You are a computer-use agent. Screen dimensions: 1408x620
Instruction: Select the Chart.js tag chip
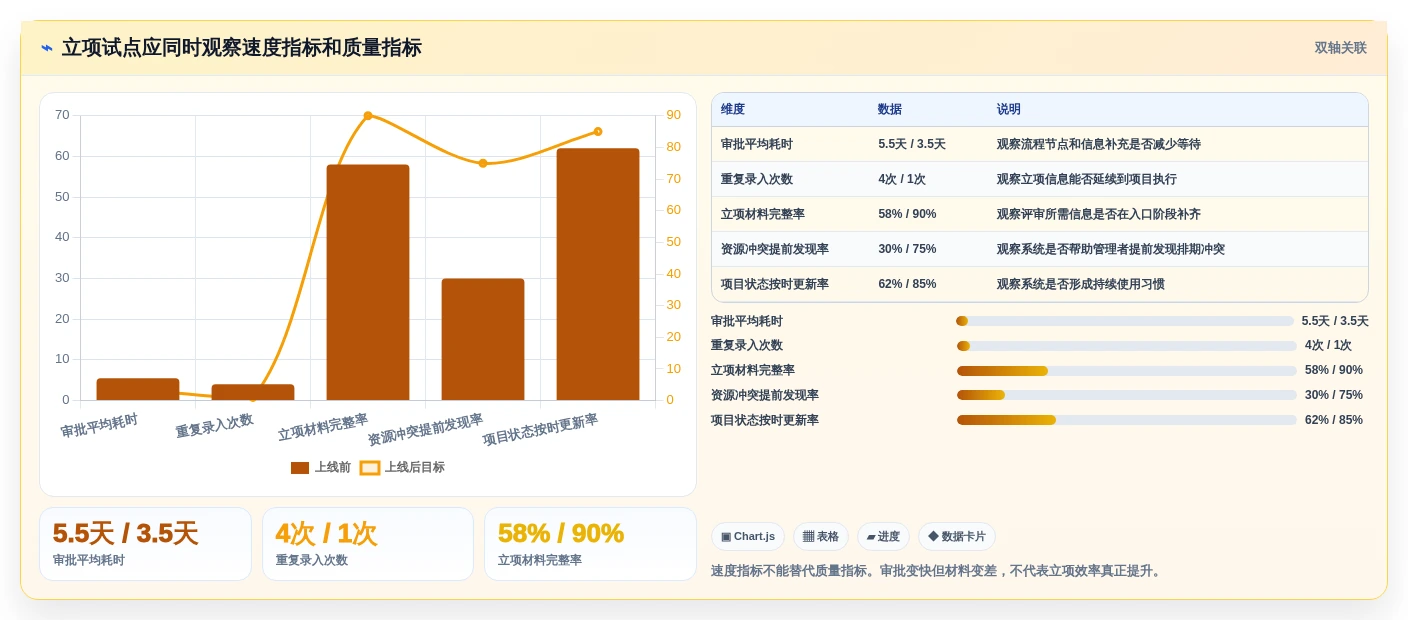pos(748,537)
